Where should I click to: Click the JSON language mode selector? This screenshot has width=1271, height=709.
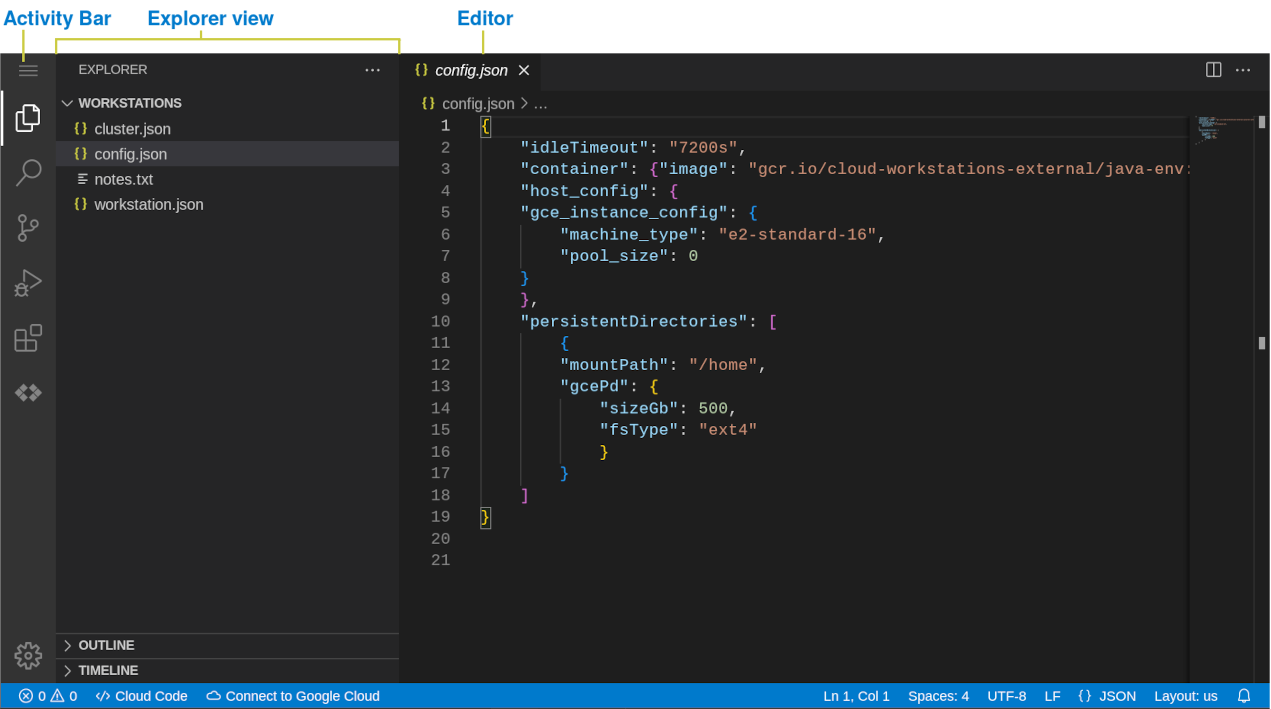(x=1107, y=696)
